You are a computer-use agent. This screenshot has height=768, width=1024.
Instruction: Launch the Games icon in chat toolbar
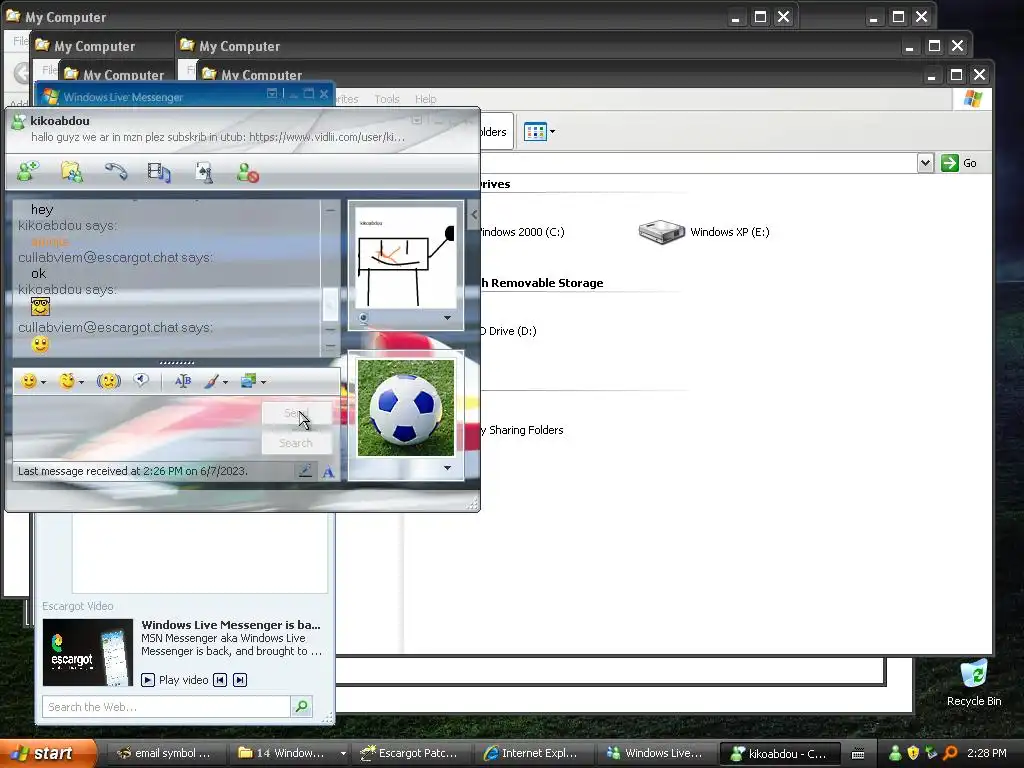[x=204, y=172]
